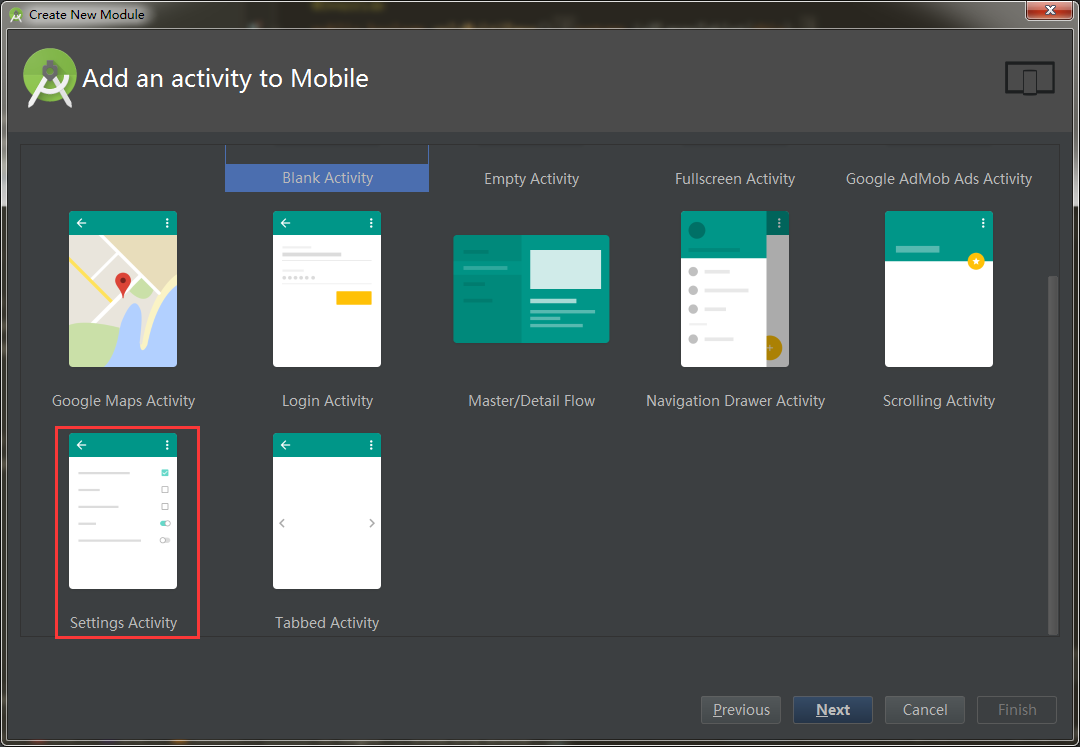
Task: Click the right chevron in Tabbed Activity preview
Action: point(372,522)
